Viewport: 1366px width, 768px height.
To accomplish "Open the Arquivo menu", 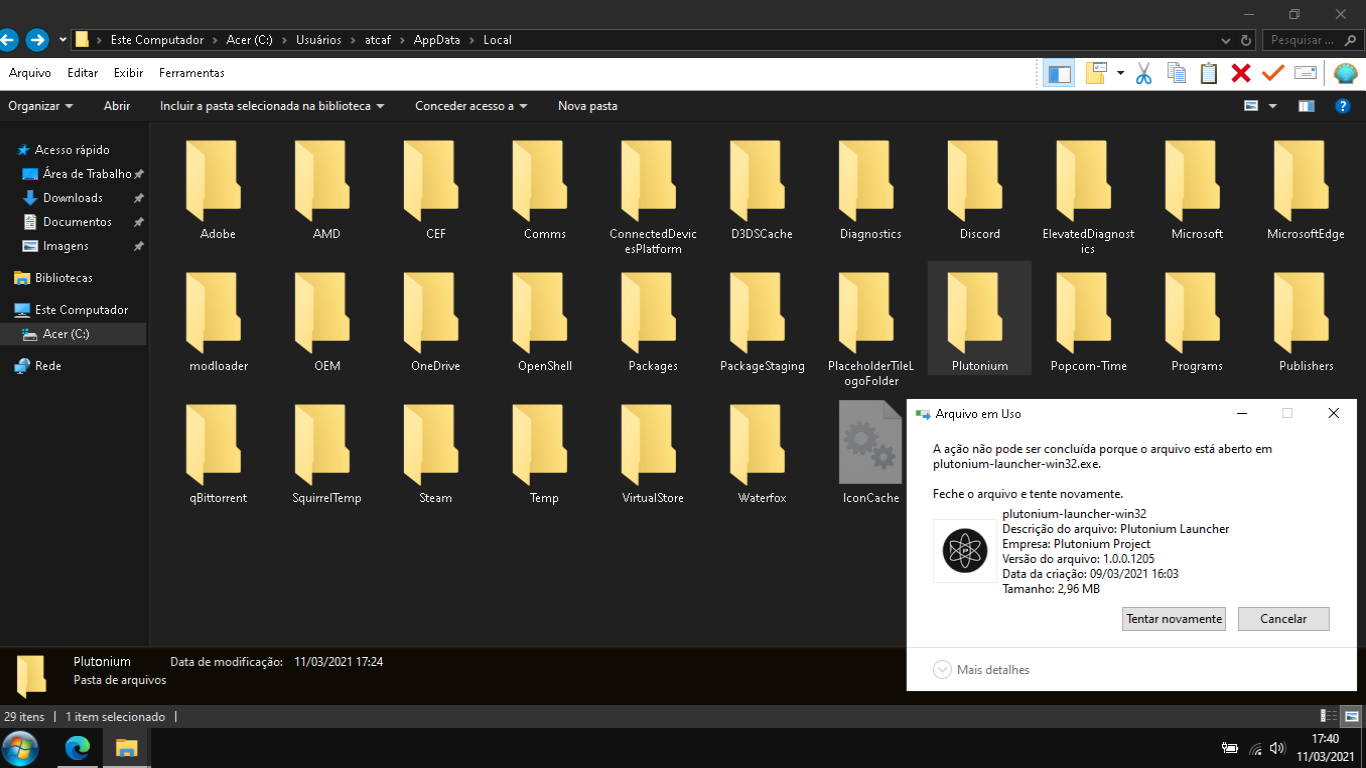I will (30, 73).
